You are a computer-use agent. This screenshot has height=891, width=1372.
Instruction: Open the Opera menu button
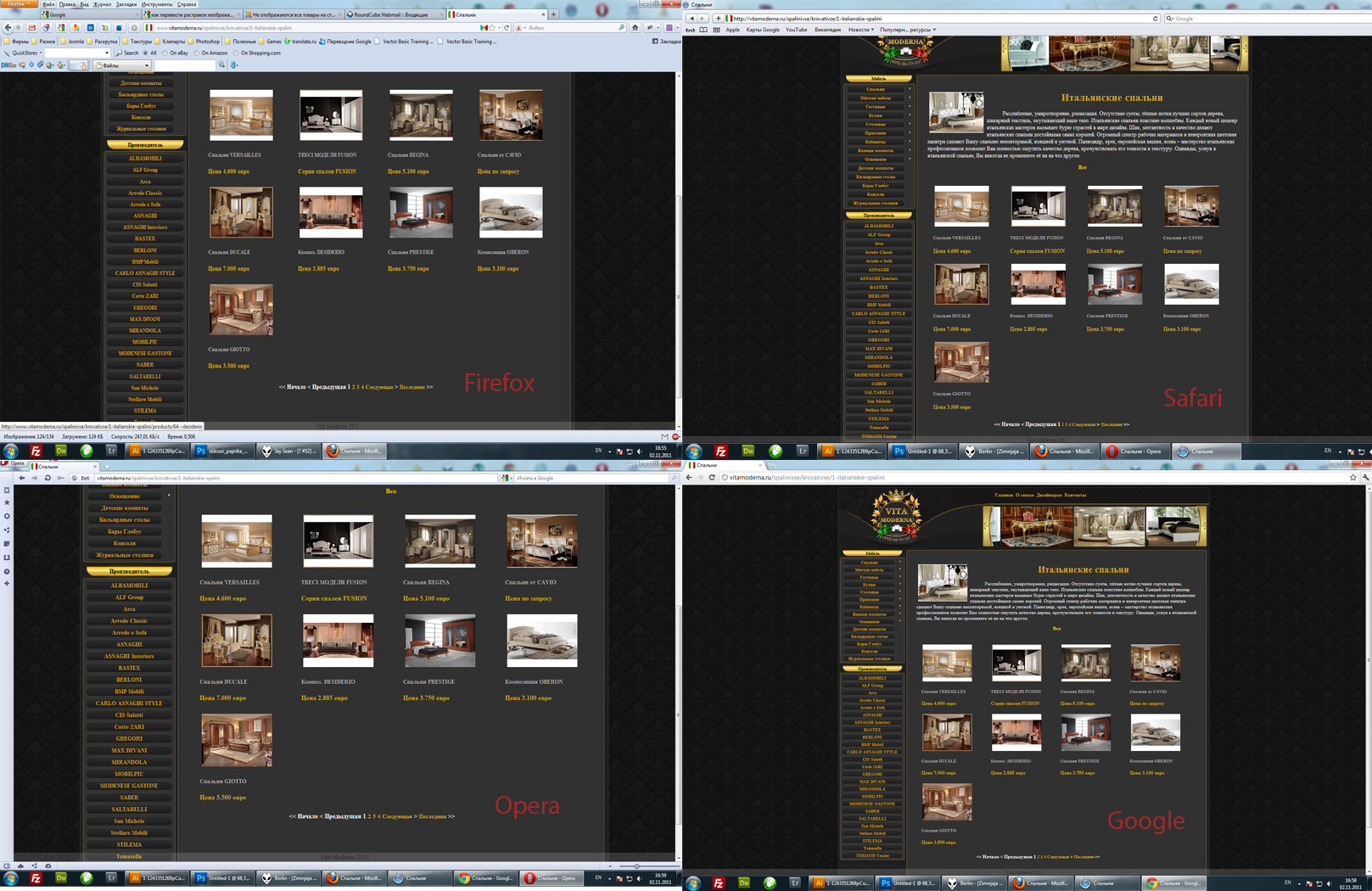pos(14,464)
